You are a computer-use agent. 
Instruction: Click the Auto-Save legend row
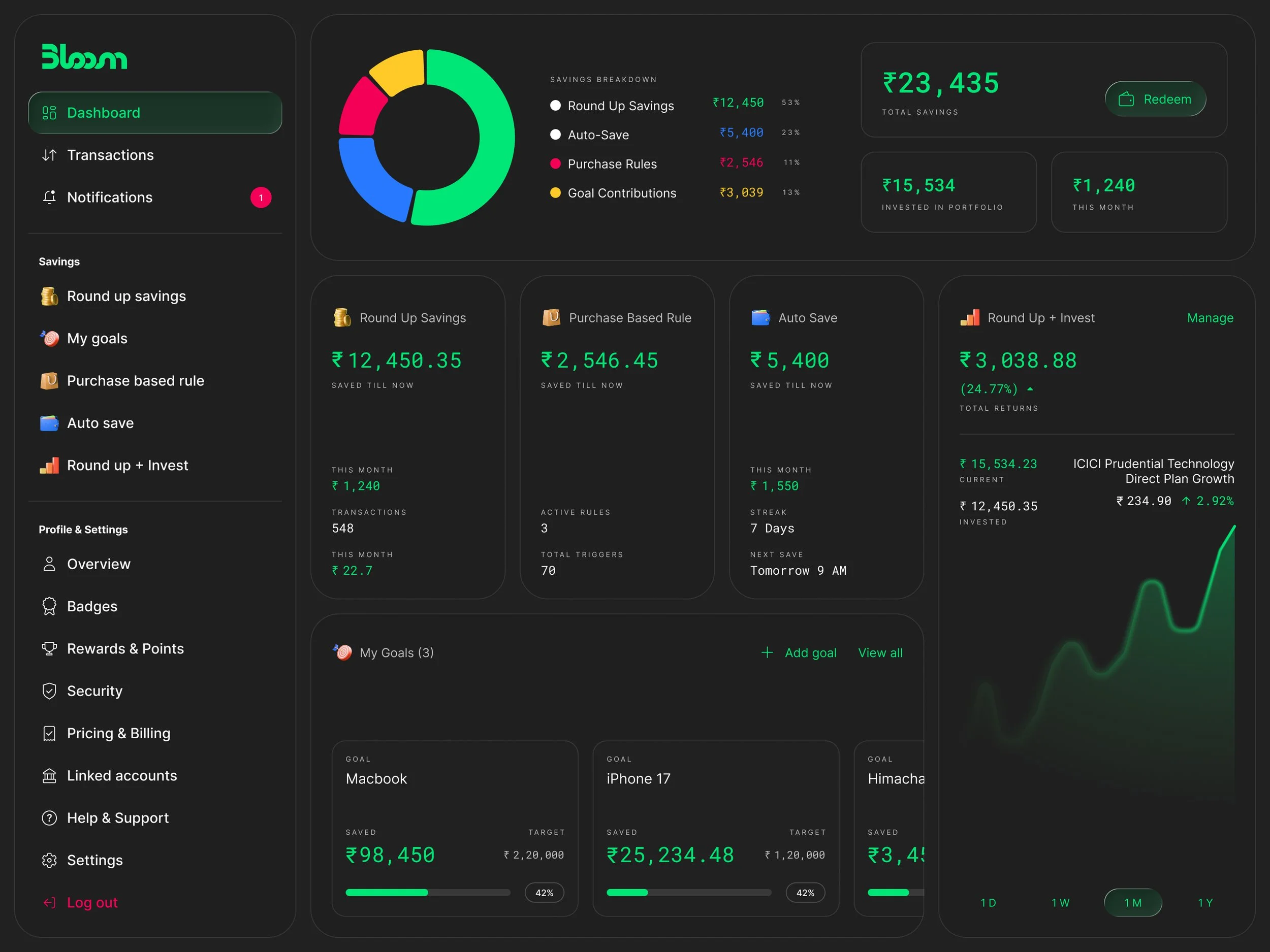click(x=675, y=134)
